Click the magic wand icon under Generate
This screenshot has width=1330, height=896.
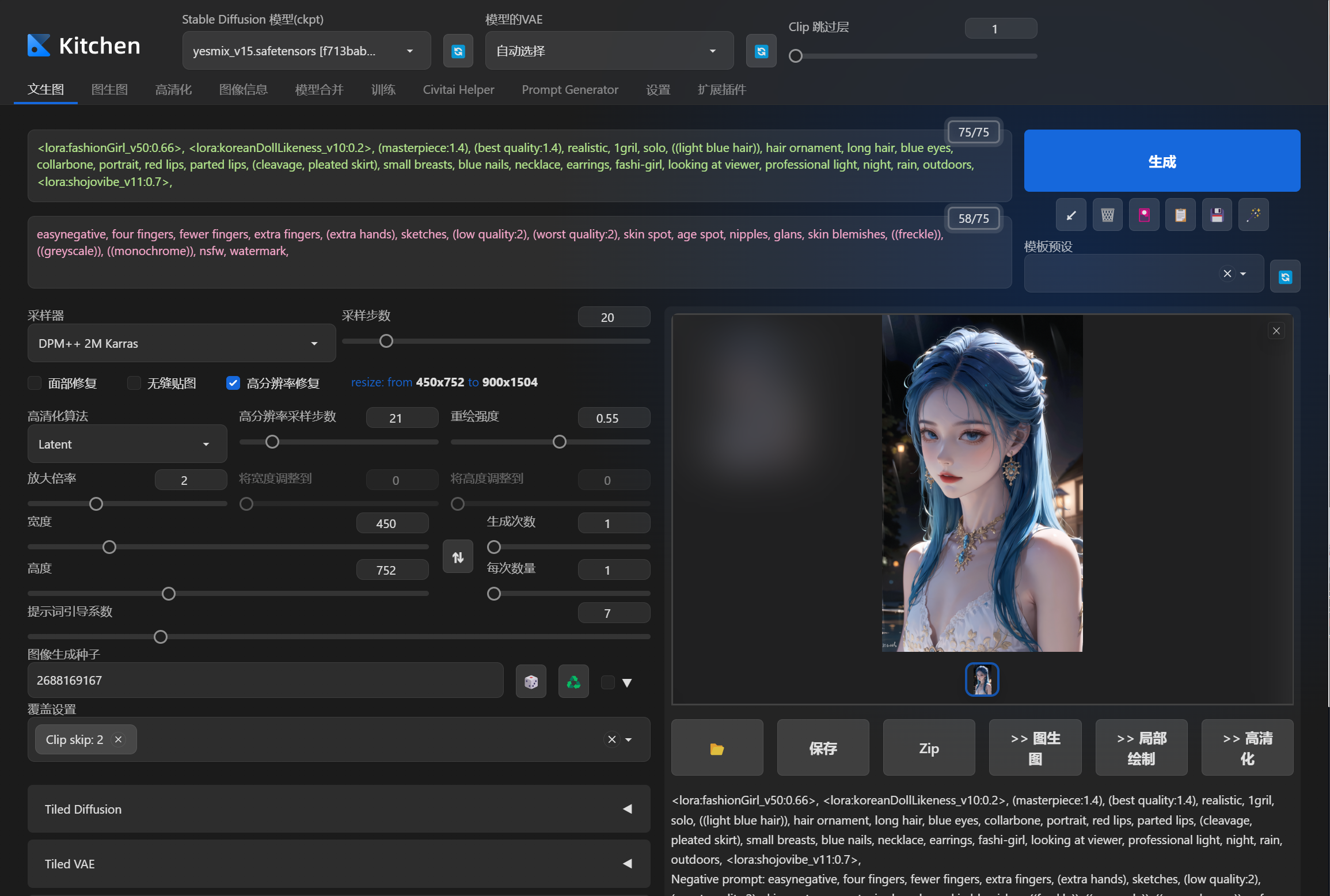(x=1253, y=215)
